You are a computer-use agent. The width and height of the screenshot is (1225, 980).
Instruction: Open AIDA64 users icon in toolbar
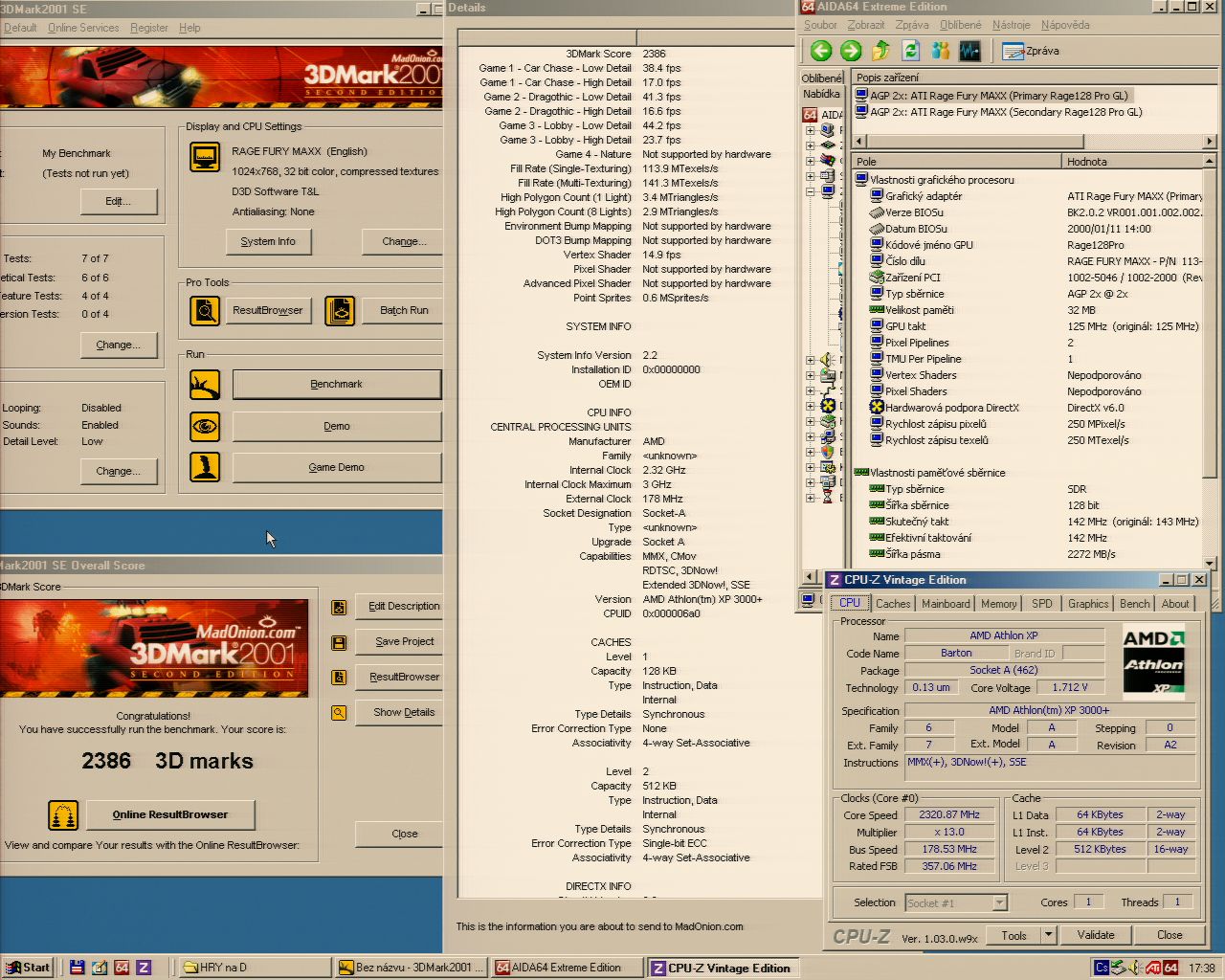coord(940,51)
